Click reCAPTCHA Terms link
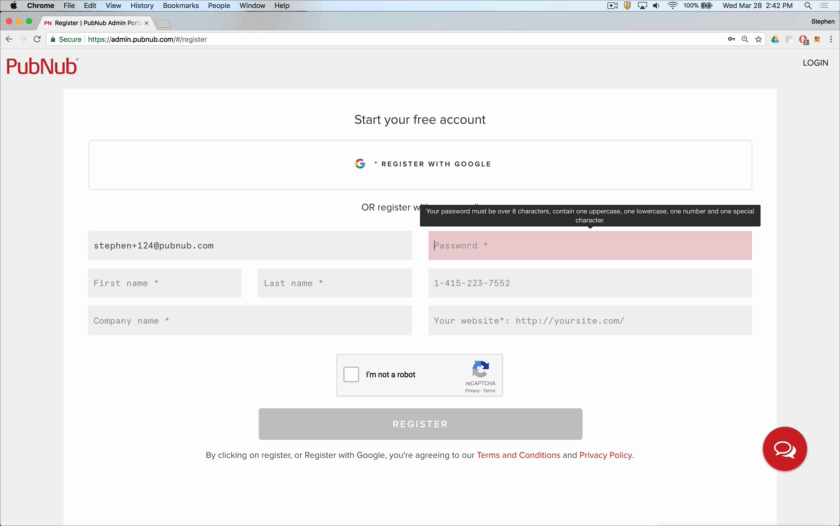Image resolution: width=840 pixels, height=526 pixels. tap(489, 391)
